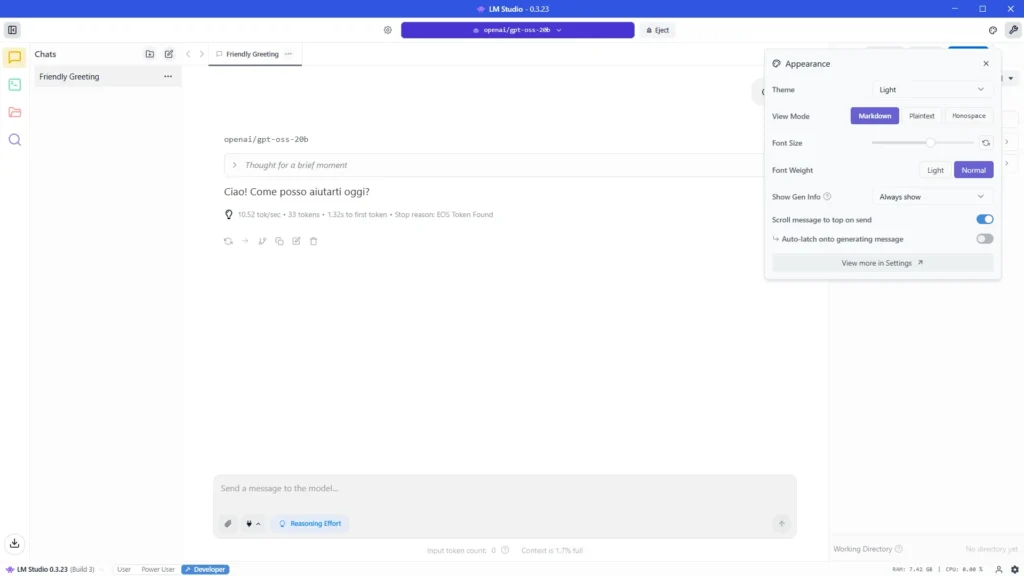Image resolution: width=1024 pixels, height=576 pixels.
Task: Enable Auto-latch onto generating message
Action: pyautogui.click(x=984, y=239)
